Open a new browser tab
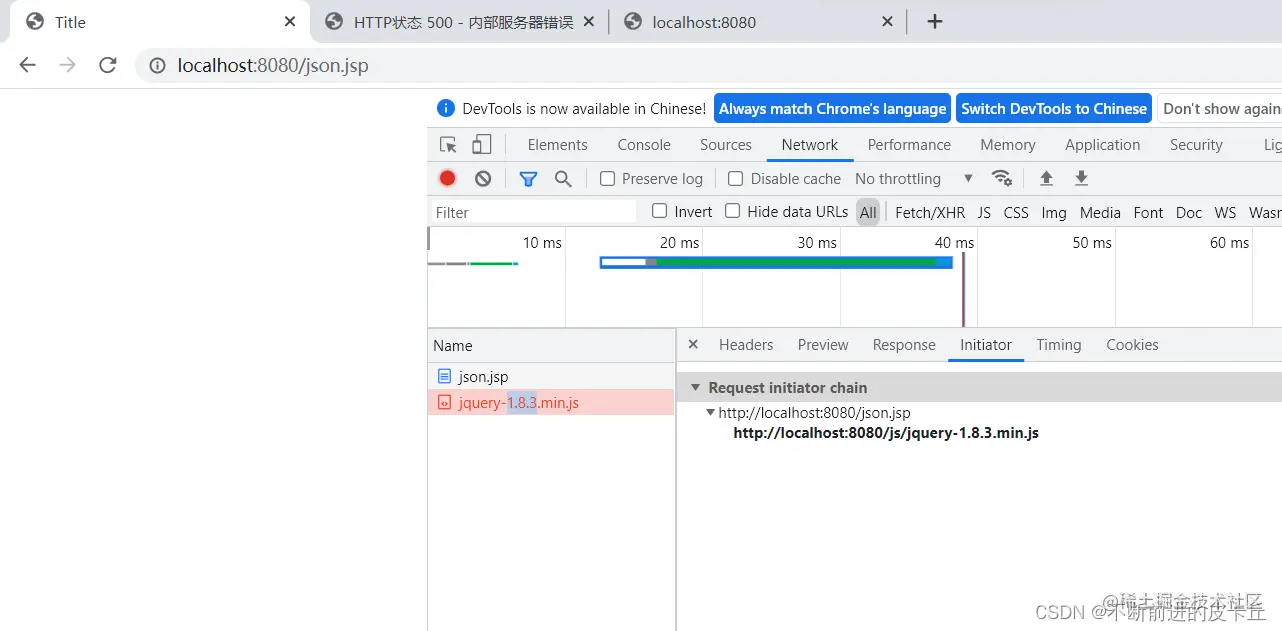1282x631 pixels. click(x=935, y=21)
